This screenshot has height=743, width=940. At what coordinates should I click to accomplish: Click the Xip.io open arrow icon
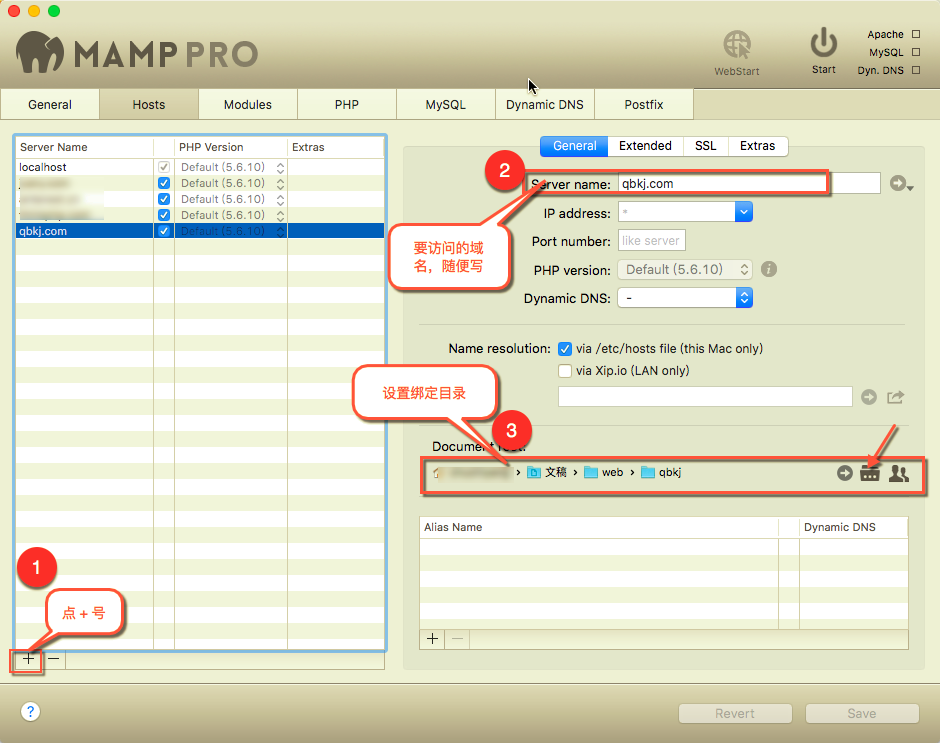[x=869, y=397]
